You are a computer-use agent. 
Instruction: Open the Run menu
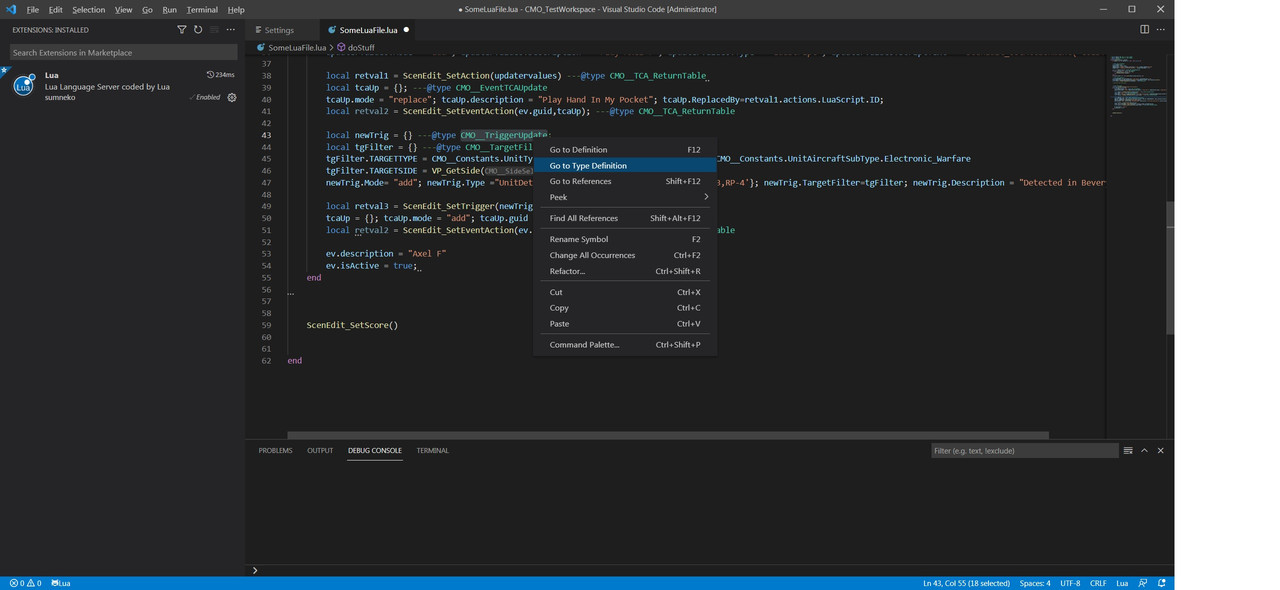tap(169, 9)
